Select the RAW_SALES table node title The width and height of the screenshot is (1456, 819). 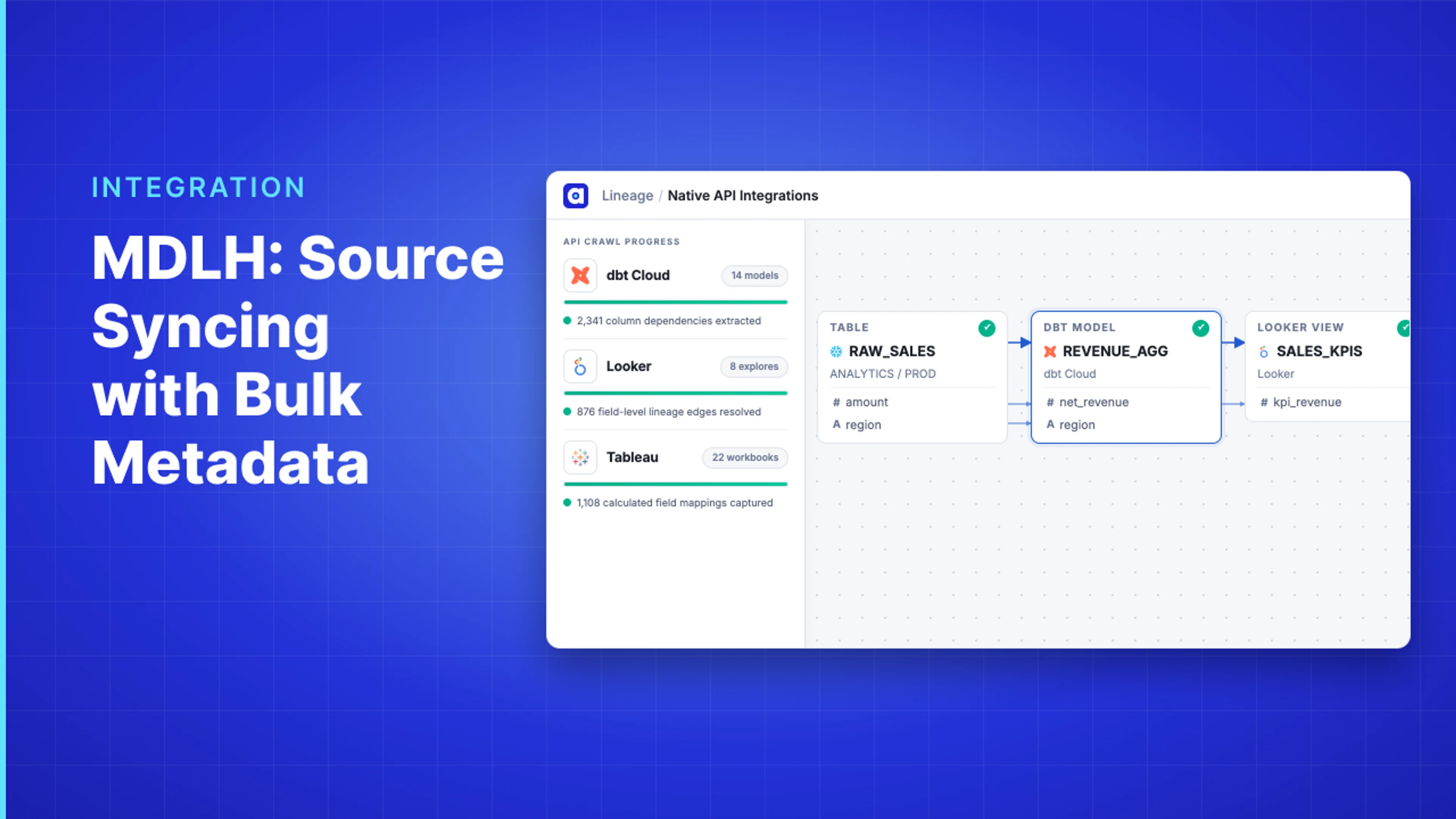pyautogui.click(x=892, y=351)
